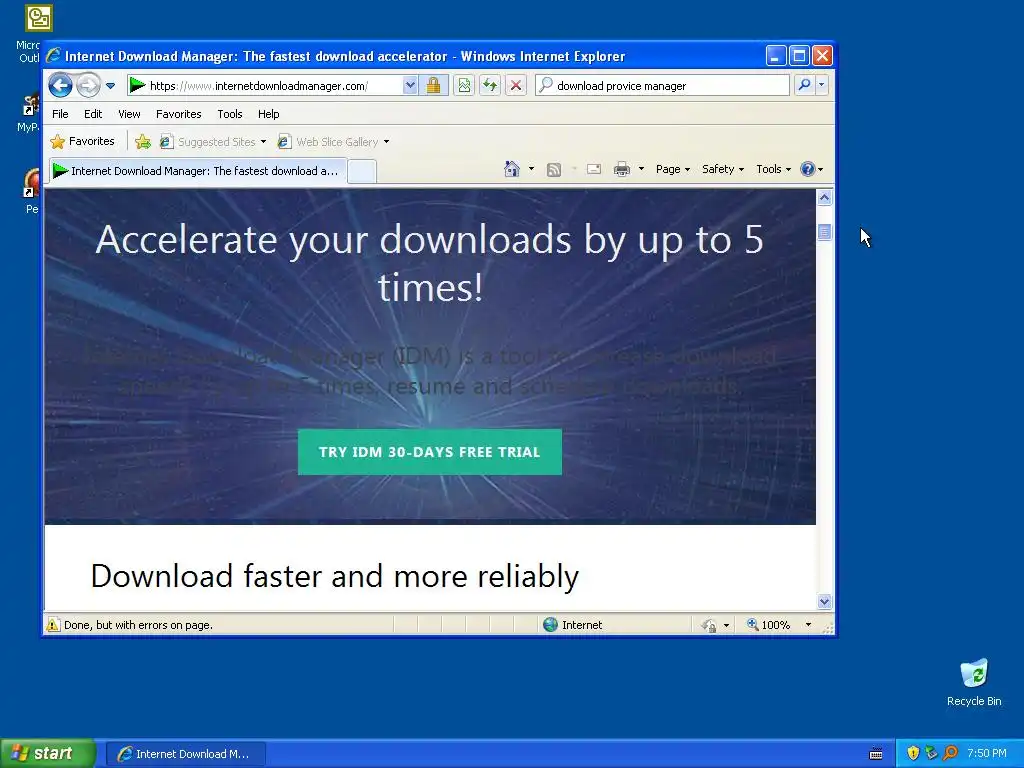1024x768 pixels.
Task: Go back with the Back arrow button
Action: (60, 86)
